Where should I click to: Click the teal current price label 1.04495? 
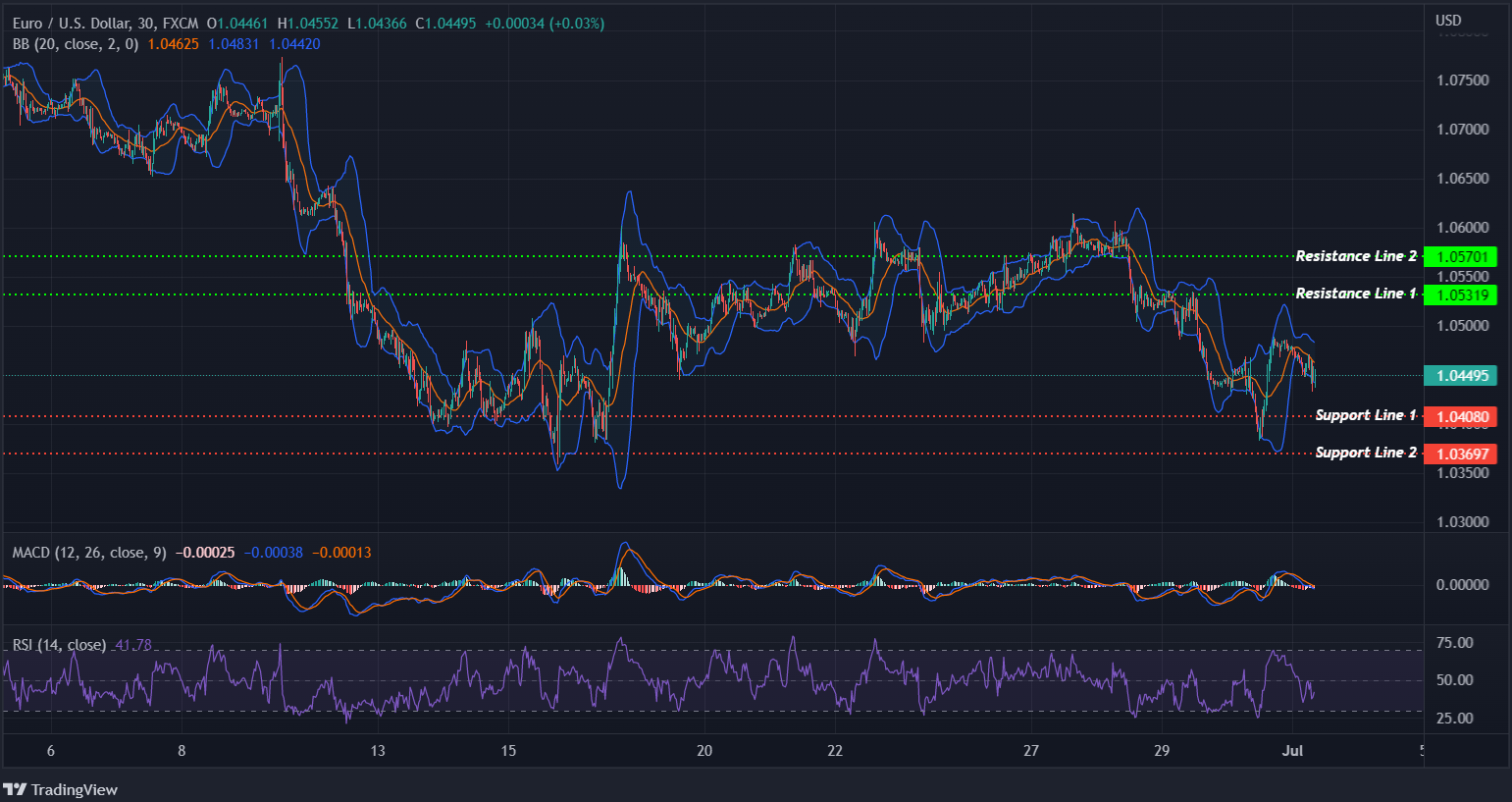point(1461,375)
